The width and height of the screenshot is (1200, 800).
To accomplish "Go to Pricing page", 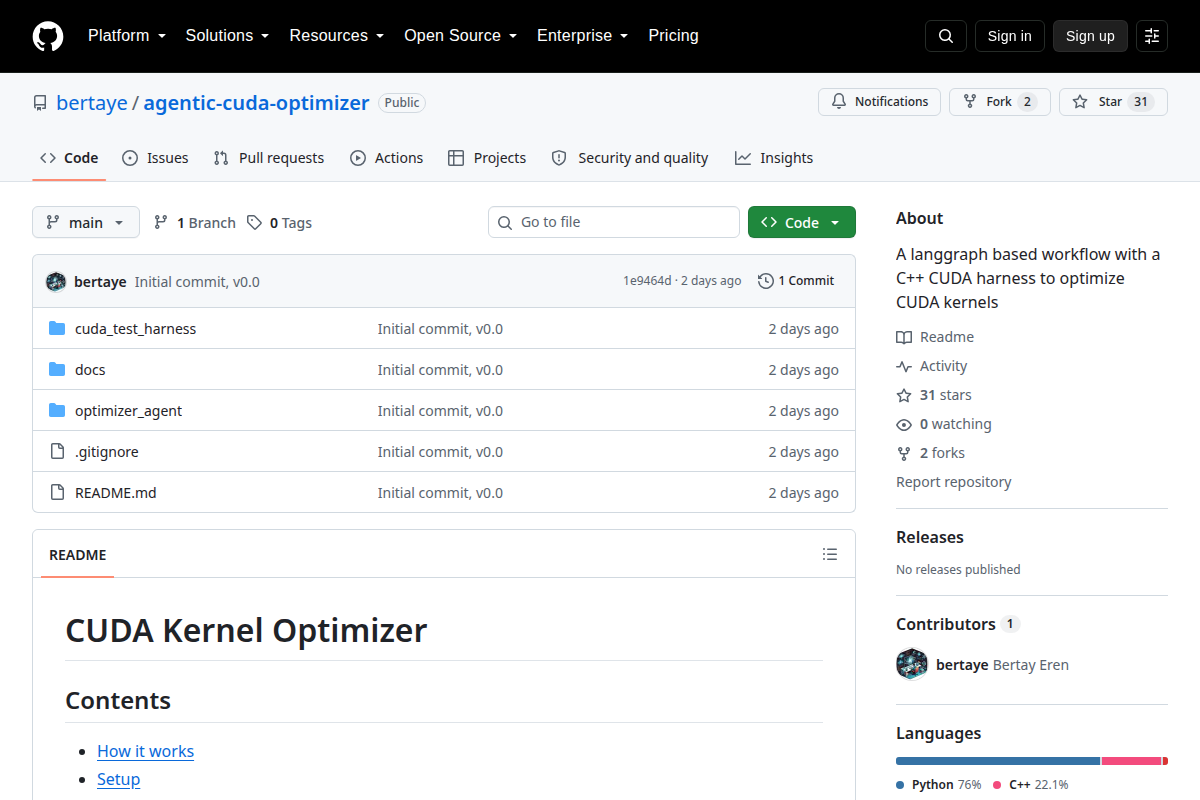I will click(673, 36).
